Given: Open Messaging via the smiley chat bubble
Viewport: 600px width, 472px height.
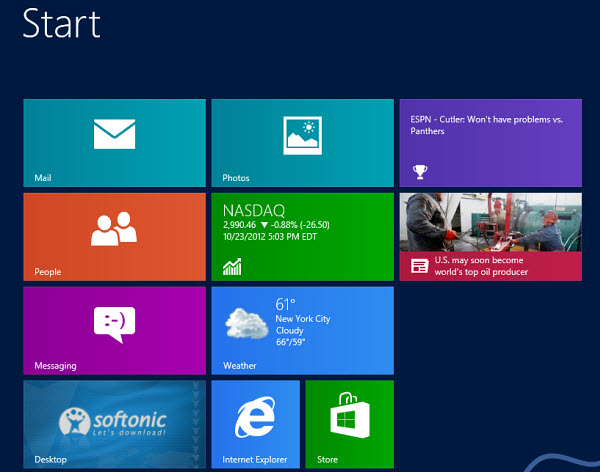Looking at the screenshot, I should coord(114,323).
